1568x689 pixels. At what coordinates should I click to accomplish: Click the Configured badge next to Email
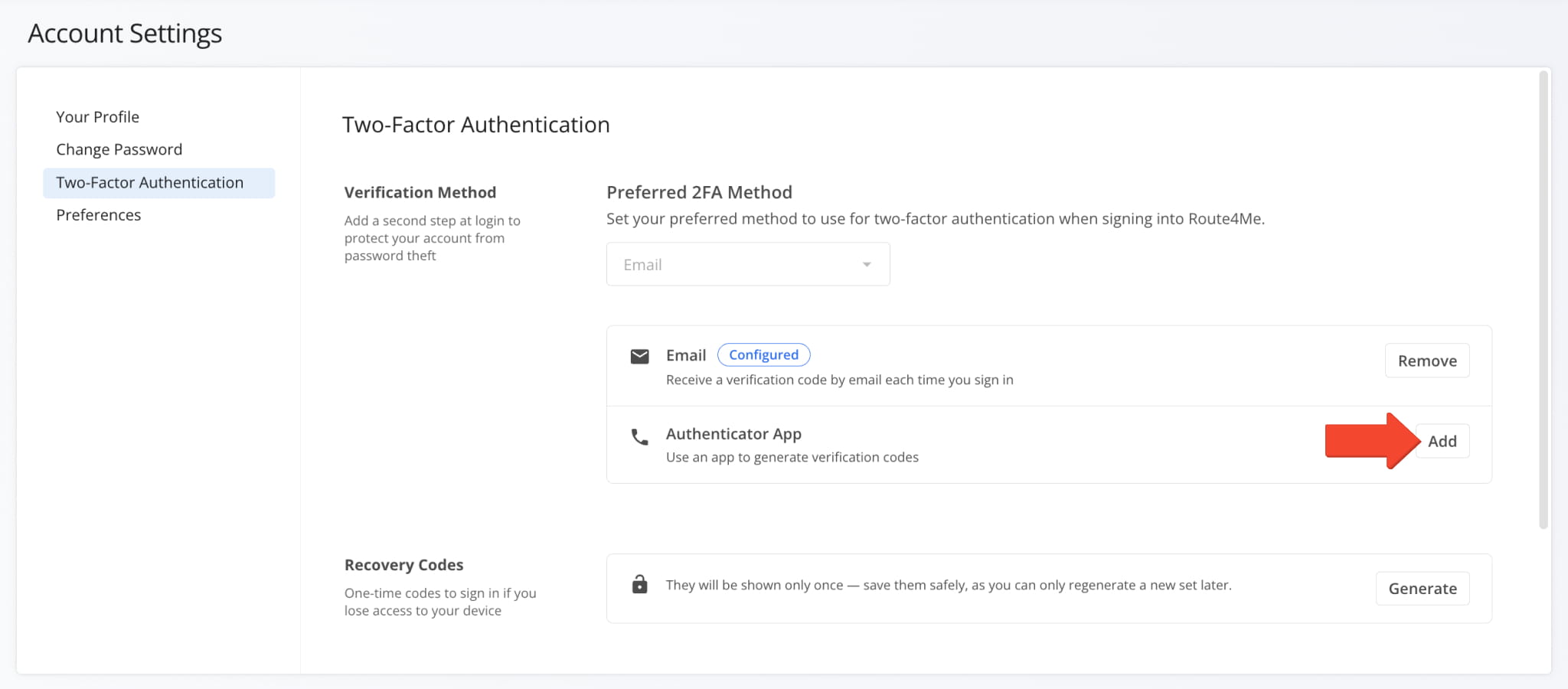(763, 355)
